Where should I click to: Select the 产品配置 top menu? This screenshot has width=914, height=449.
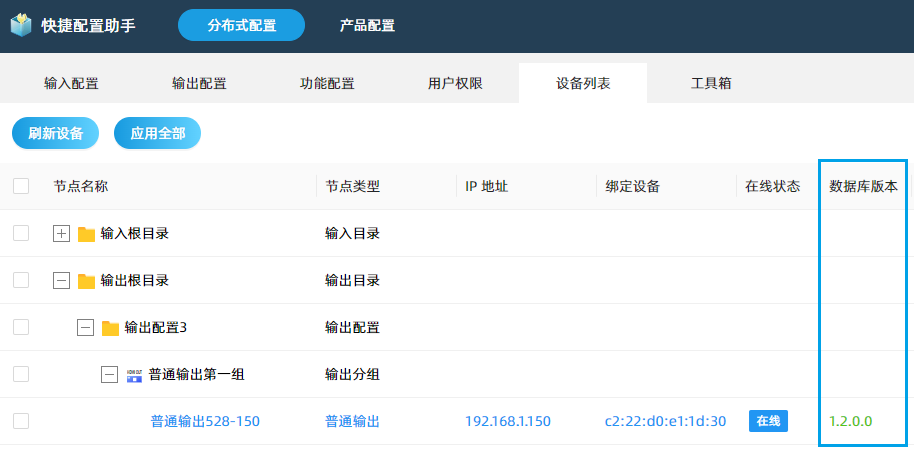click(367, 25)
